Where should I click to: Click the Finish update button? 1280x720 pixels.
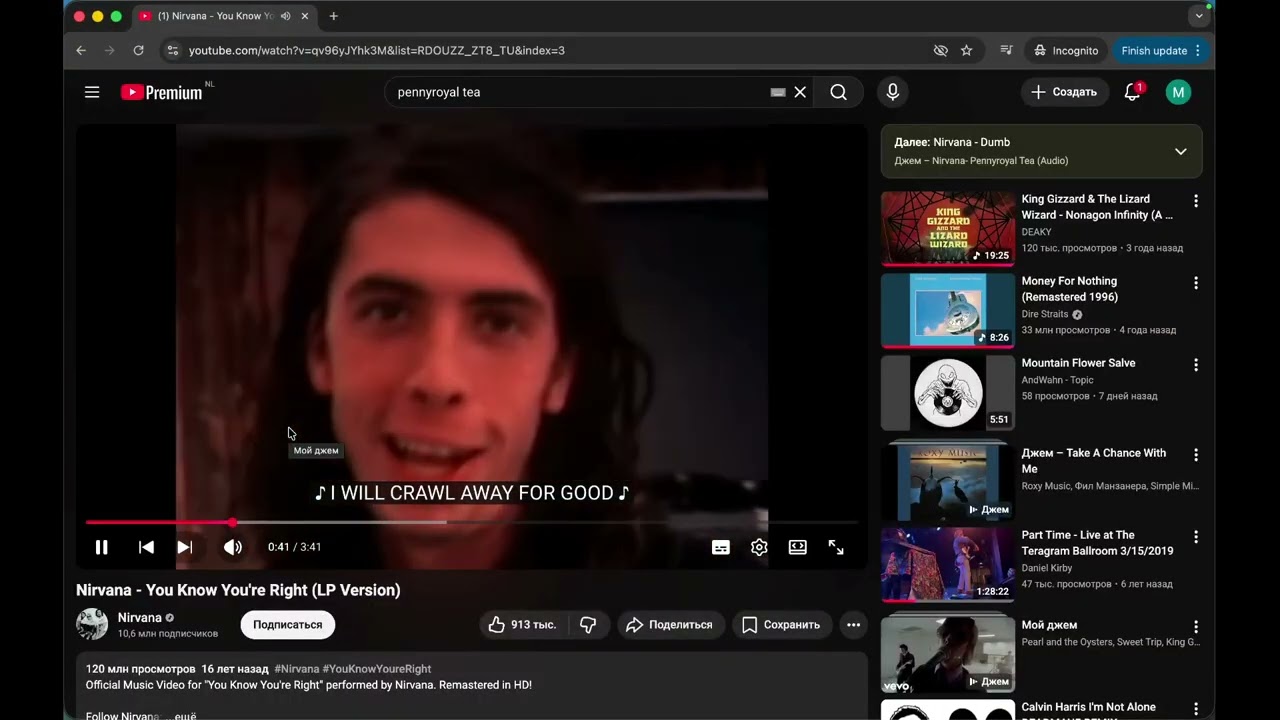pos(1160,50)
